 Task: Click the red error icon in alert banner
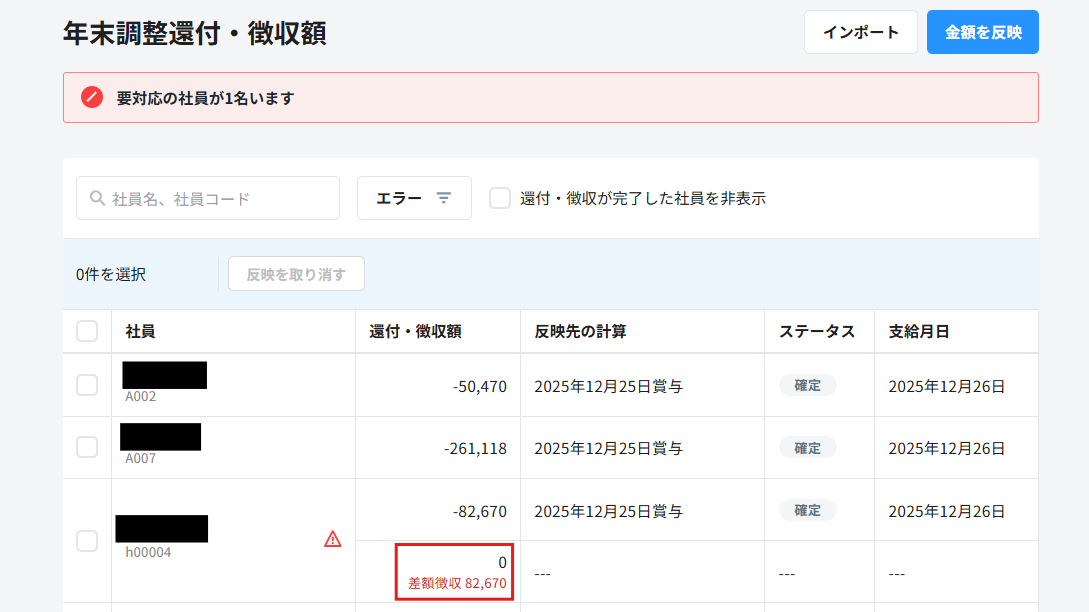point(92,98)
